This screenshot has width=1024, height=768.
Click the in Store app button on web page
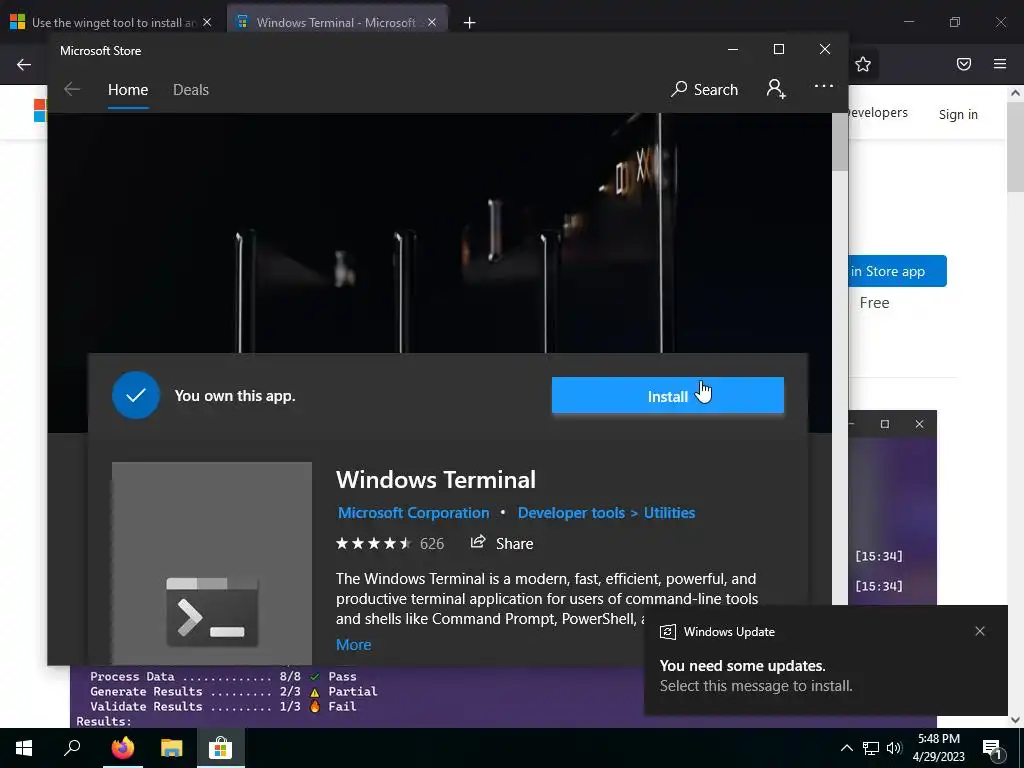[897, 271]
